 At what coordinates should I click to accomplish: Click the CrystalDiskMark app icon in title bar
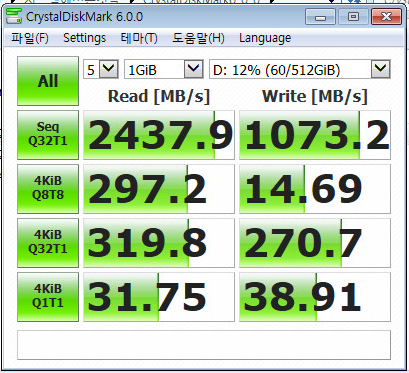pyautogui.click(x=14, y=16)
